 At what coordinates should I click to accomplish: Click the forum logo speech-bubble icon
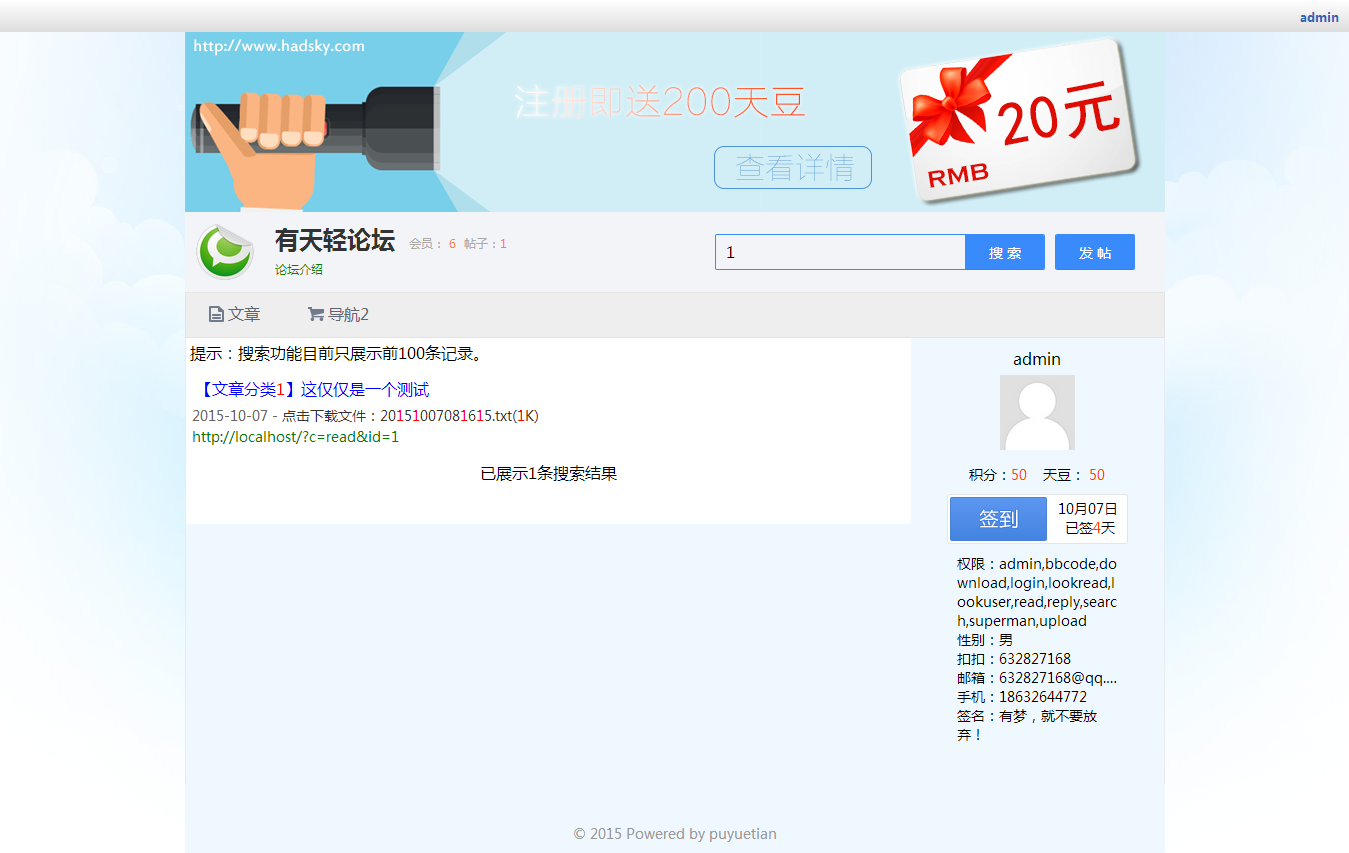(225, 252)
